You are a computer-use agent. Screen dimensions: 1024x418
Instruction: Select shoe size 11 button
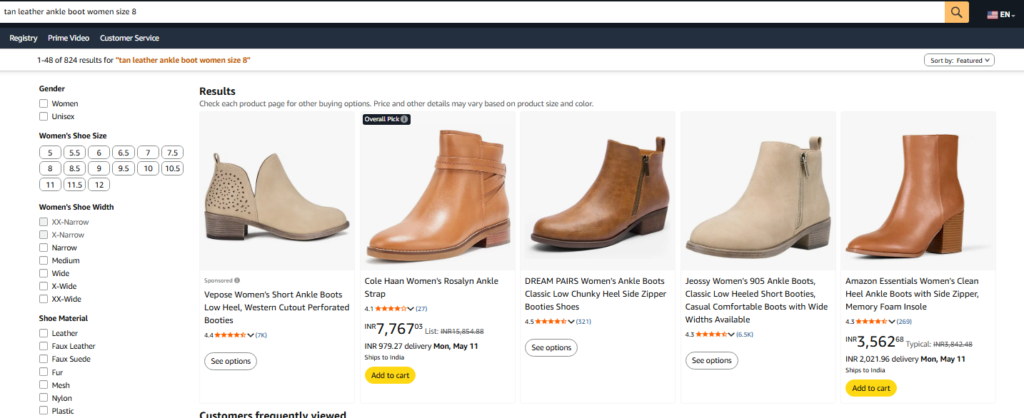click(x=50, y=185)
